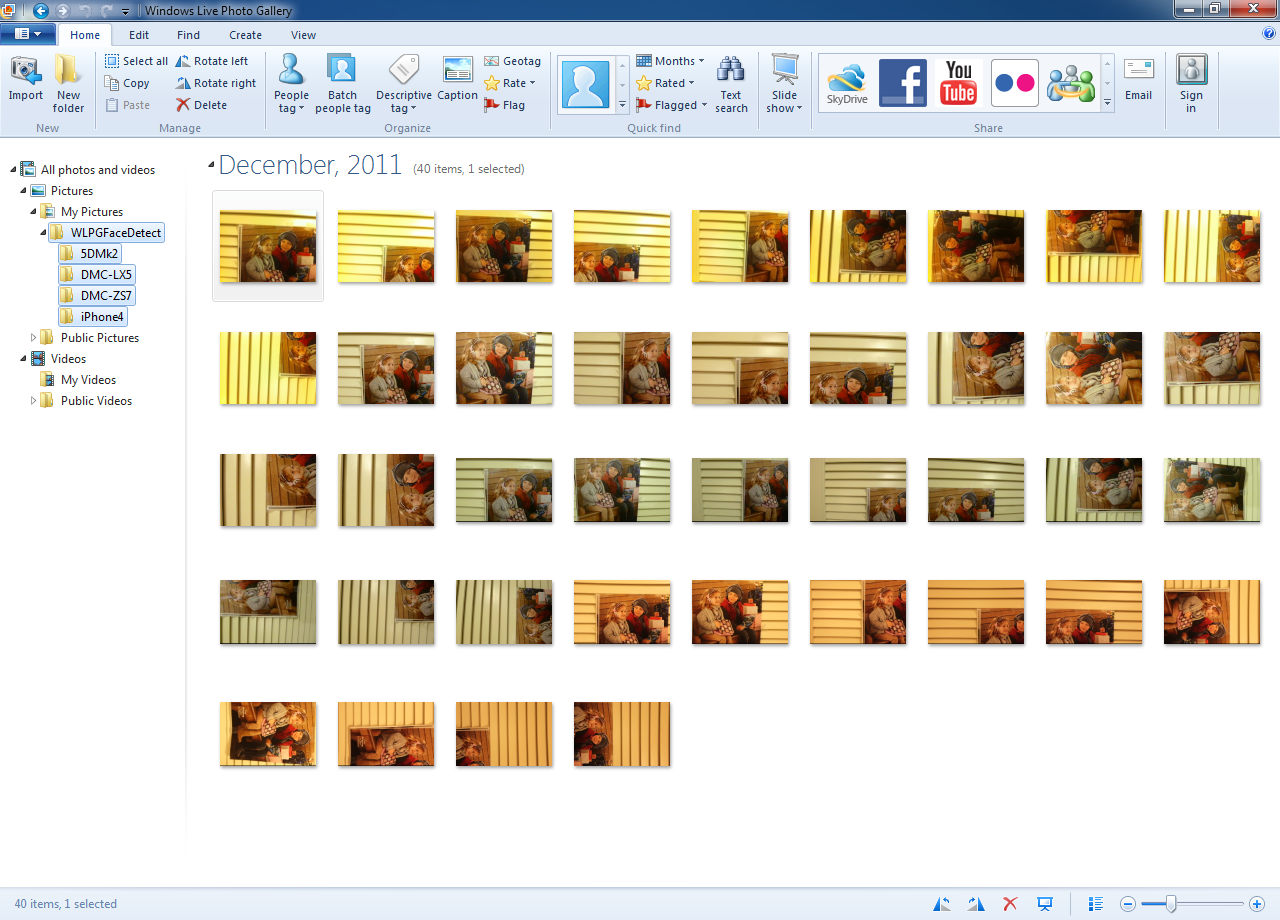
Task: Share to YouTube
Action: point(959,83)
